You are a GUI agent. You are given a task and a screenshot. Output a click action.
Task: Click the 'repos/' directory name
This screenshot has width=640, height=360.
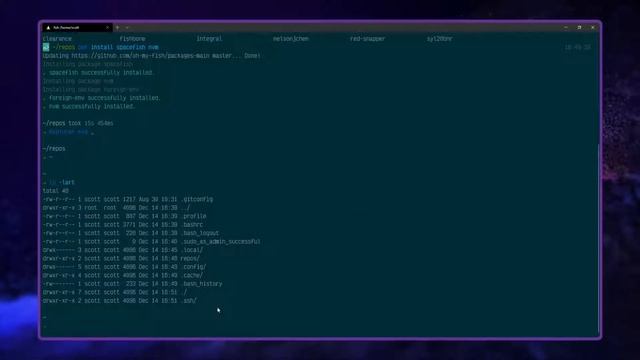point(190,259)
